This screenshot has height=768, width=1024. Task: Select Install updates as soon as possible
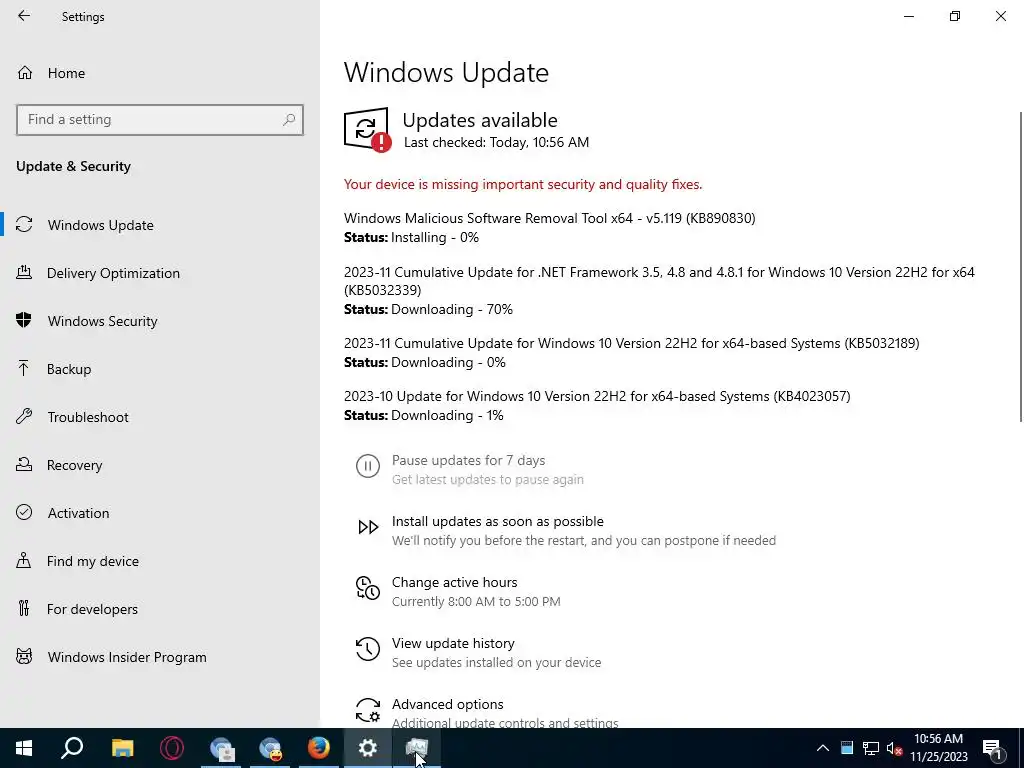(498, 521)
